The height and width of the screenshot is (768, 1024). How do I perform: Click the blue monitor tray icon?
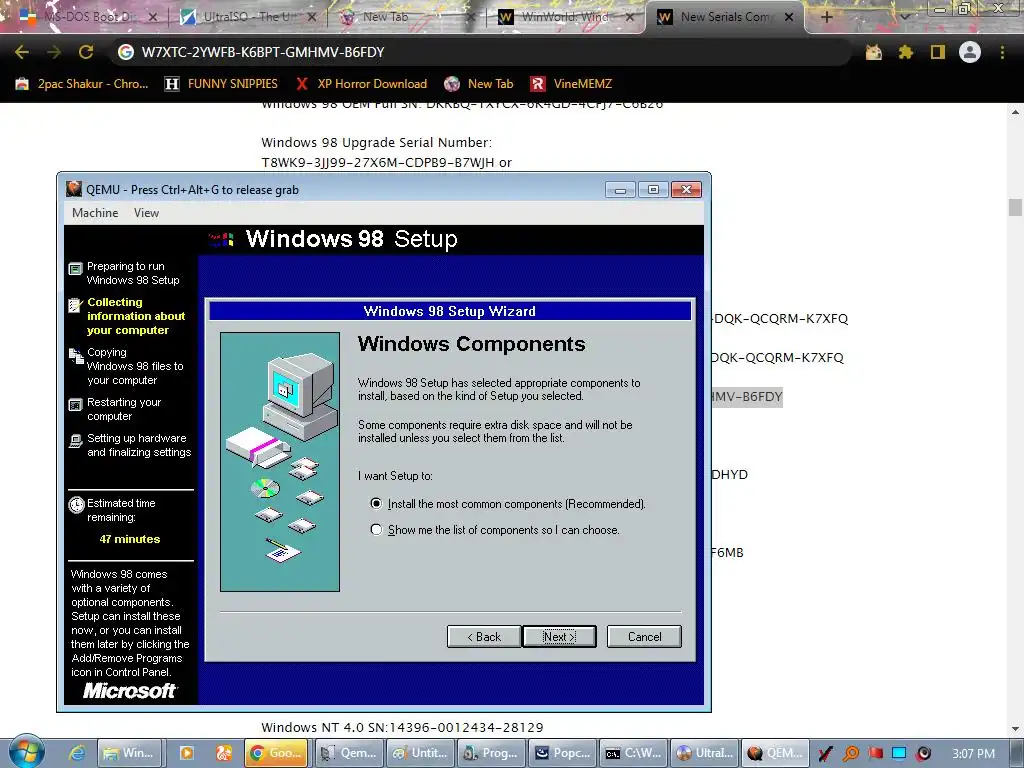click(899, 754)
